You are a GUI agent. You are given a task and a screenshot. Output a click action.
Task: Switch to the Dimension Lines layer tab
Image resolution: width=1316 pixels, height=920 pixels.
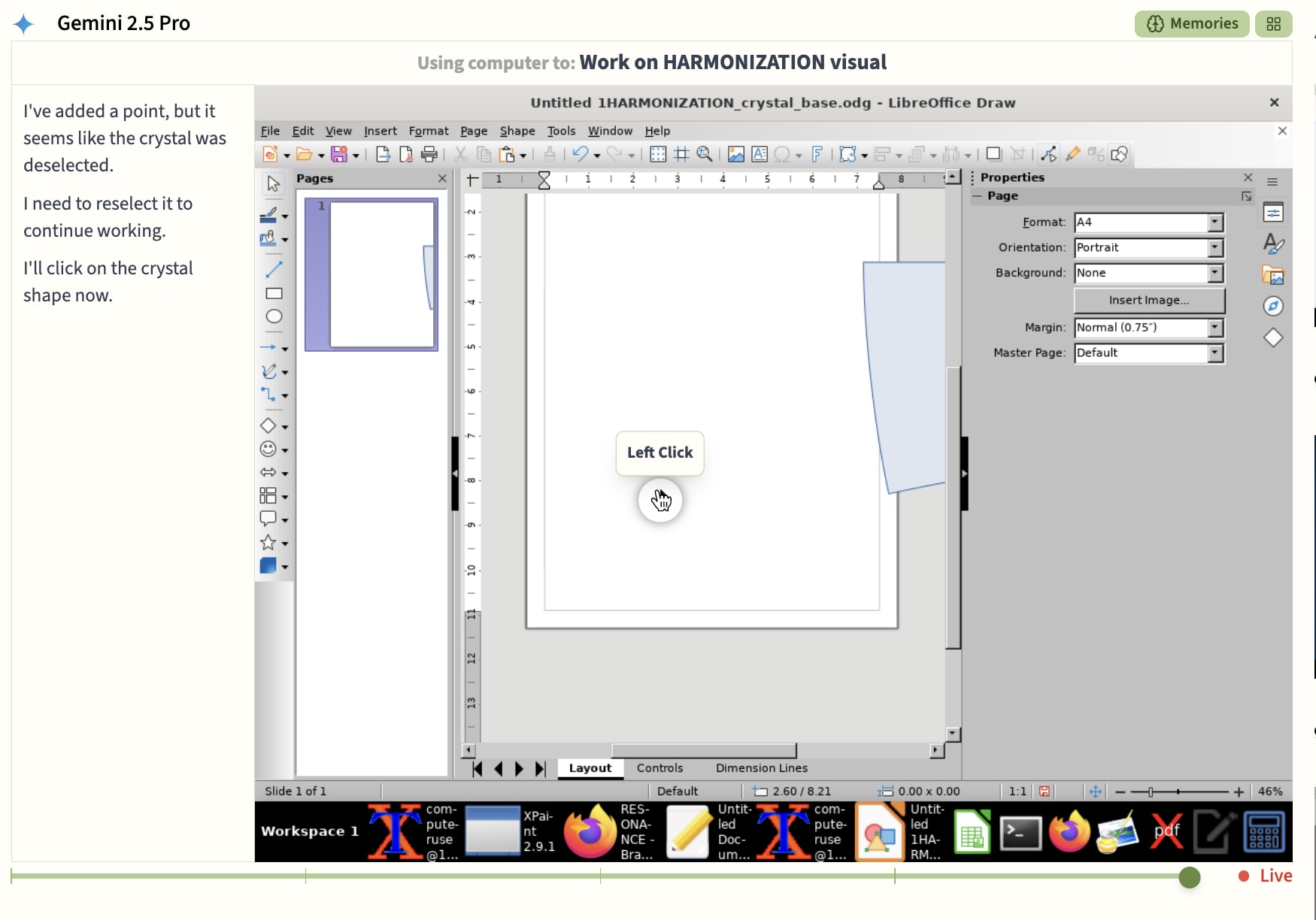click(761, 768)
